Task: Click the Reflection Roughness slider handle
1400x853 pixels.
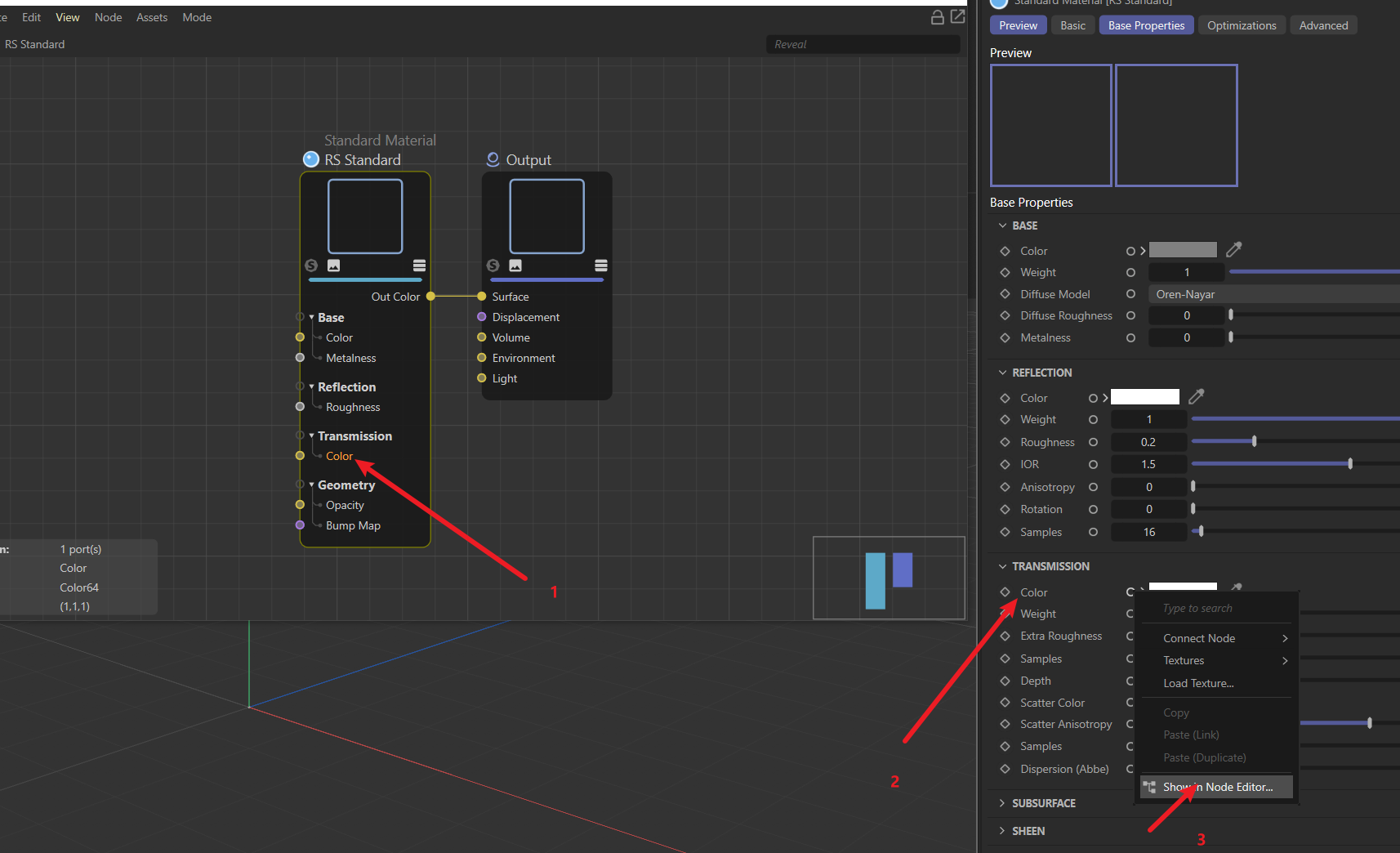Action: [x=1254, y=441]
